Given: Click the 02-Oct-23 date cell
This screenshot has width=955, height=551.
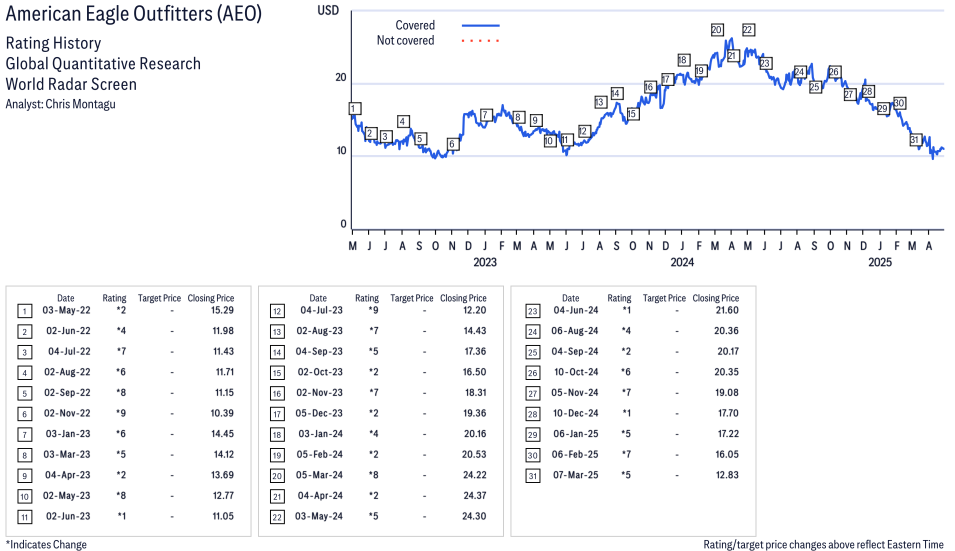Looking at the screenshot, I should pyautogui.click(x=320, y=372).
